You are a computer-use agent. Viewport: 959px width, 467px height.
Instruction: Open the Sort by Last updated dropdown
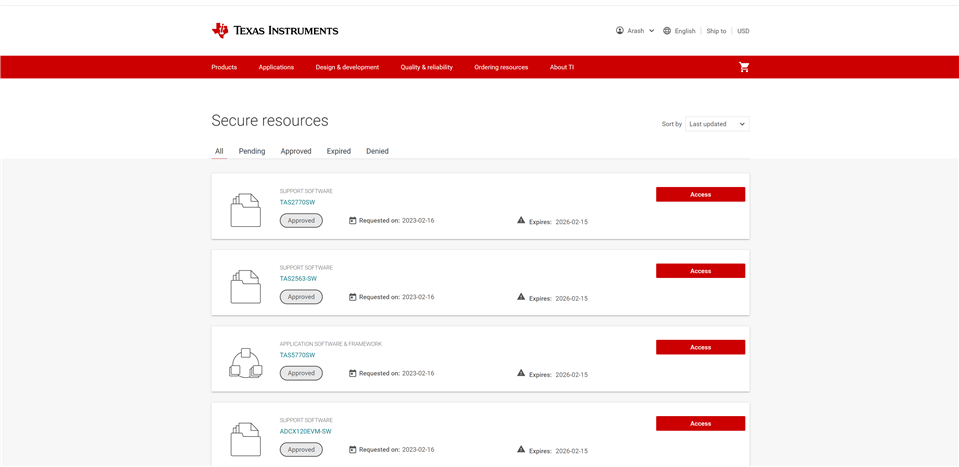(717, 124)
